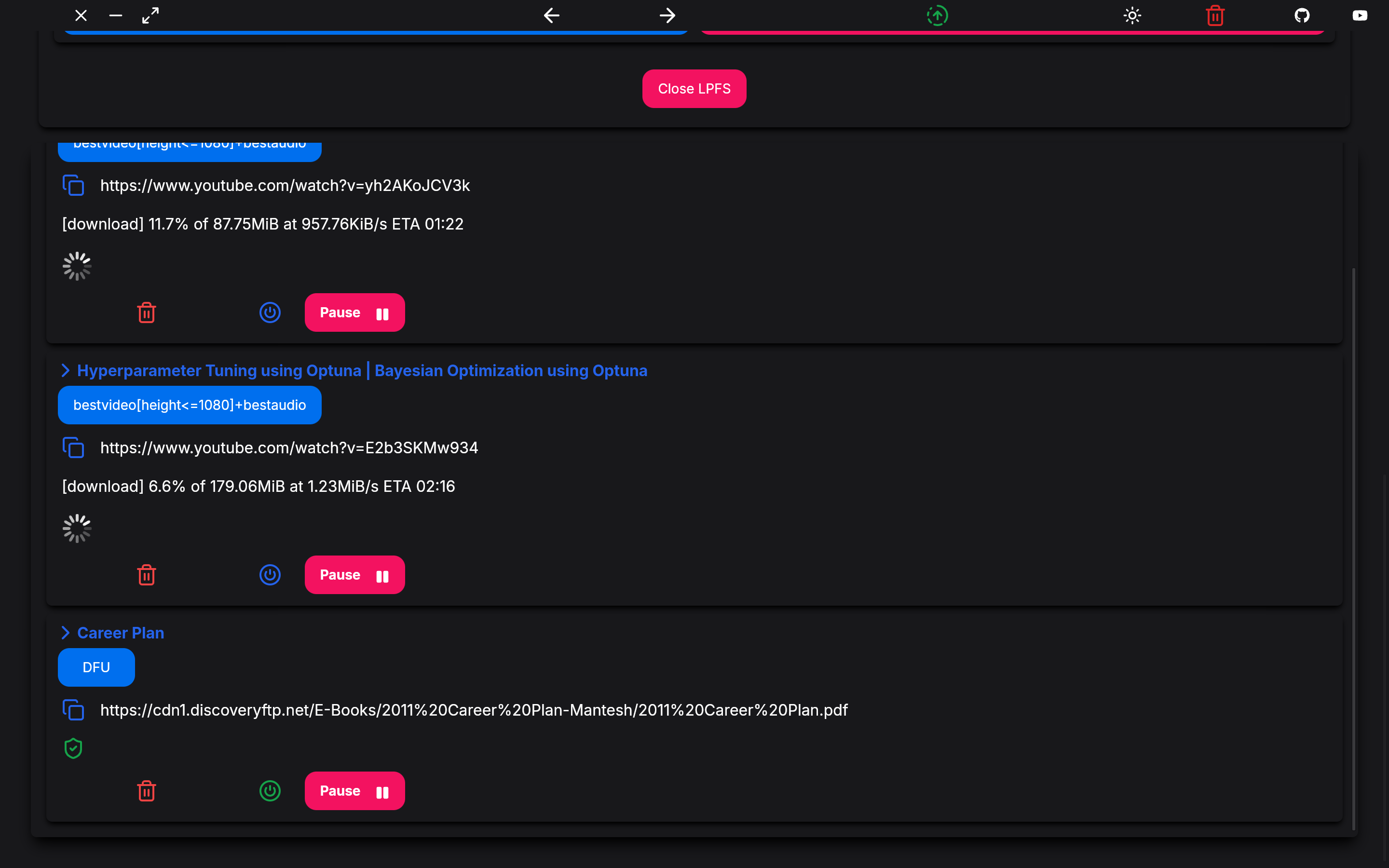The image size is (1389, 868).
Task: Click the Close LPFS button
Action: (x=694, y=89)
